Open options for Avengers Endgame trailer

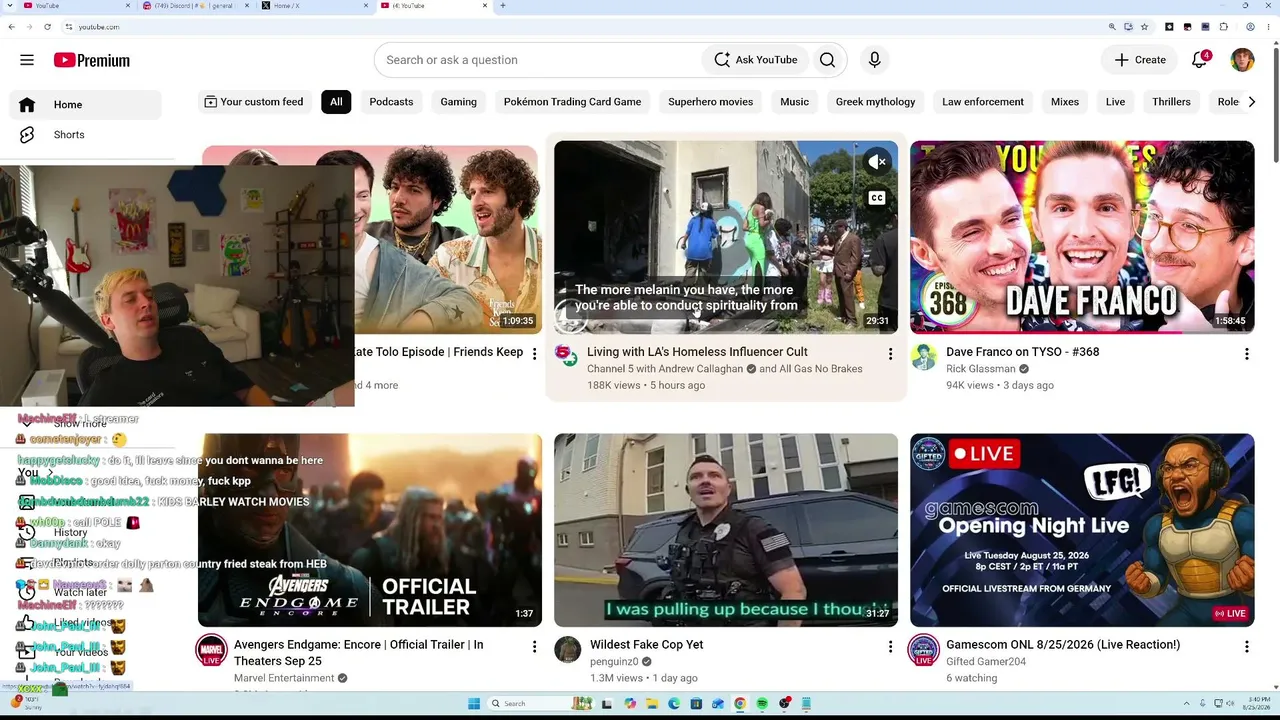pyautogui.click(x=534, y=647)
